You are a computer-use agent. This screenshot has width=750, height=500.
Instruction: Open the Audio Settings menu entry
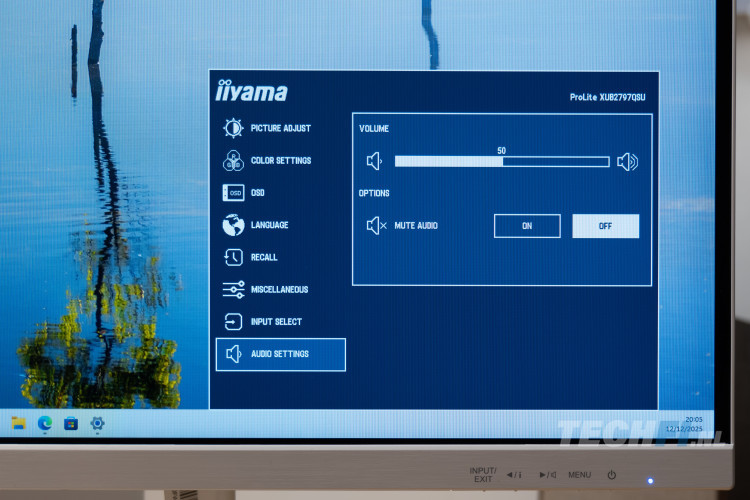tap(280, 354)
